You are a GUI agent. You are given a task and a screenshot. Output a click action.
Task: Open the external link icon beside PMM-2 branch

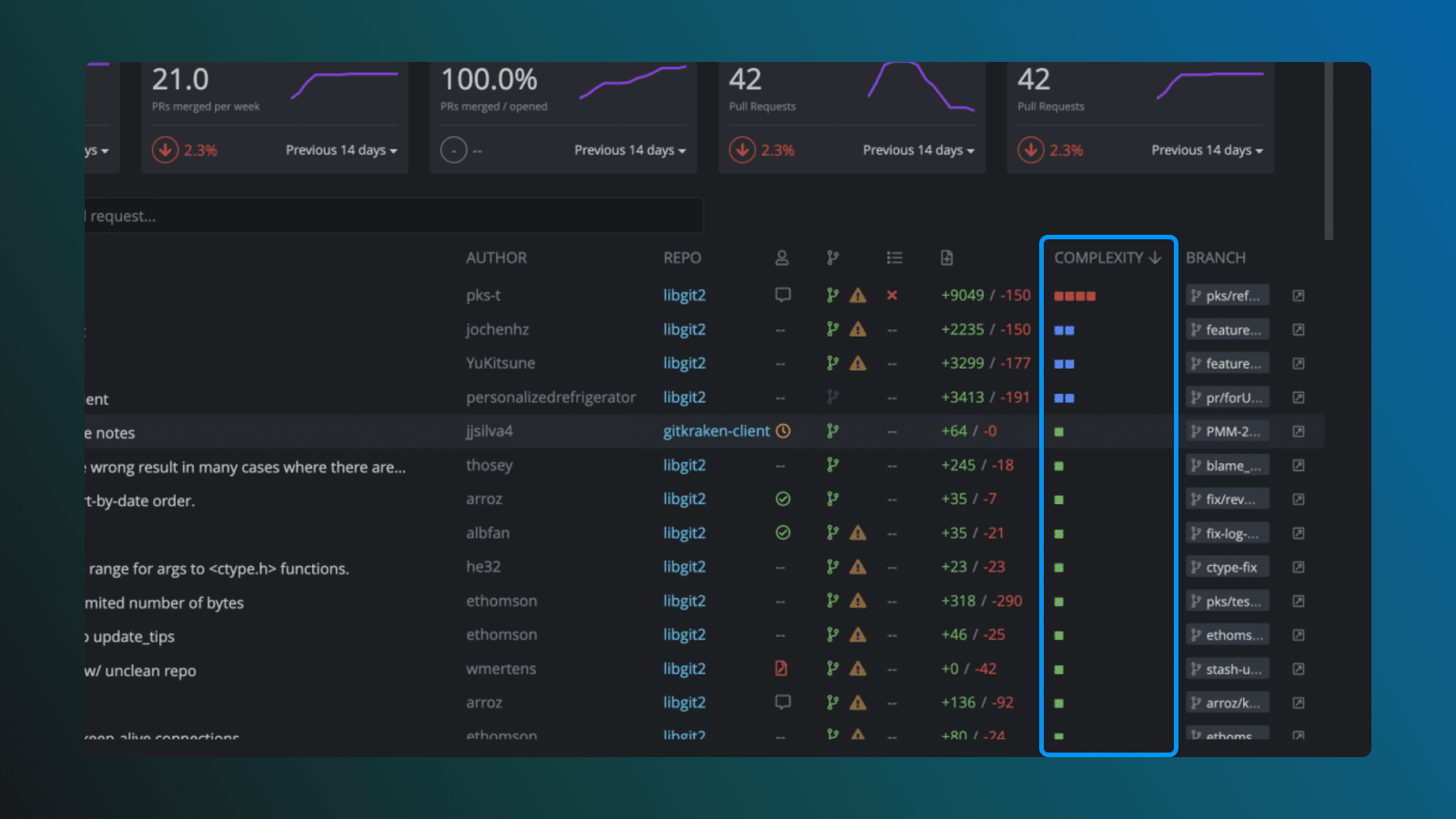click(x=1298, y=430)
